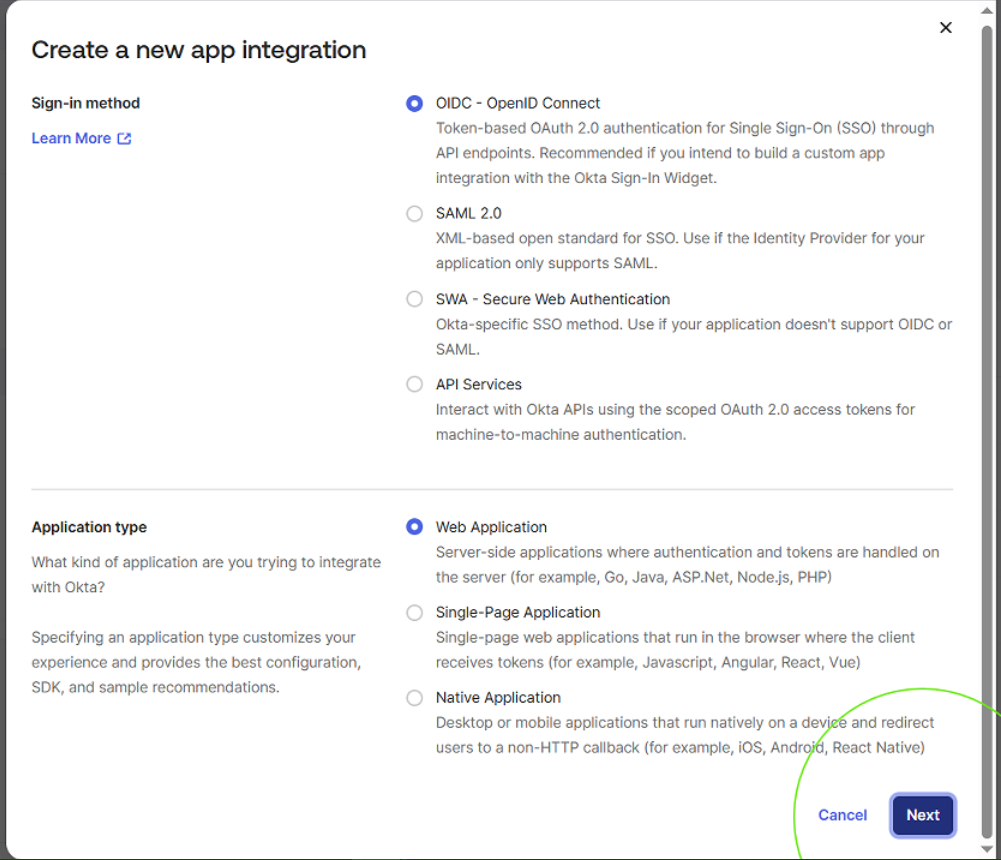1001x860 pixels.
Task: Click the SAML 2.0 label text
Action: [x=469, y=213]
